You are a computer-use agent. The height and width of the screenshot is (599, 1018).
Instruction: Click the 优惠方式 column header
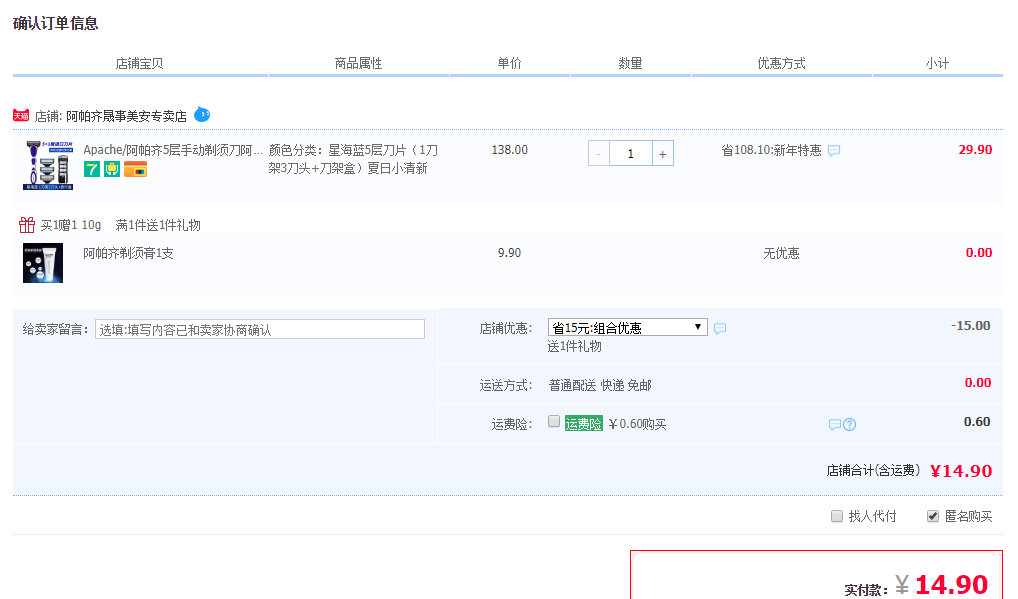(782, 63)
